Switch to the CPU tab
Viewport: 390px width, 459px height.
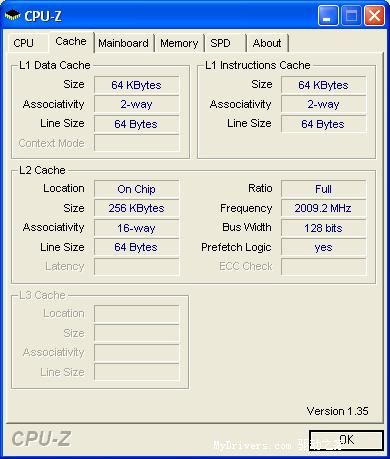pos(23,43)
